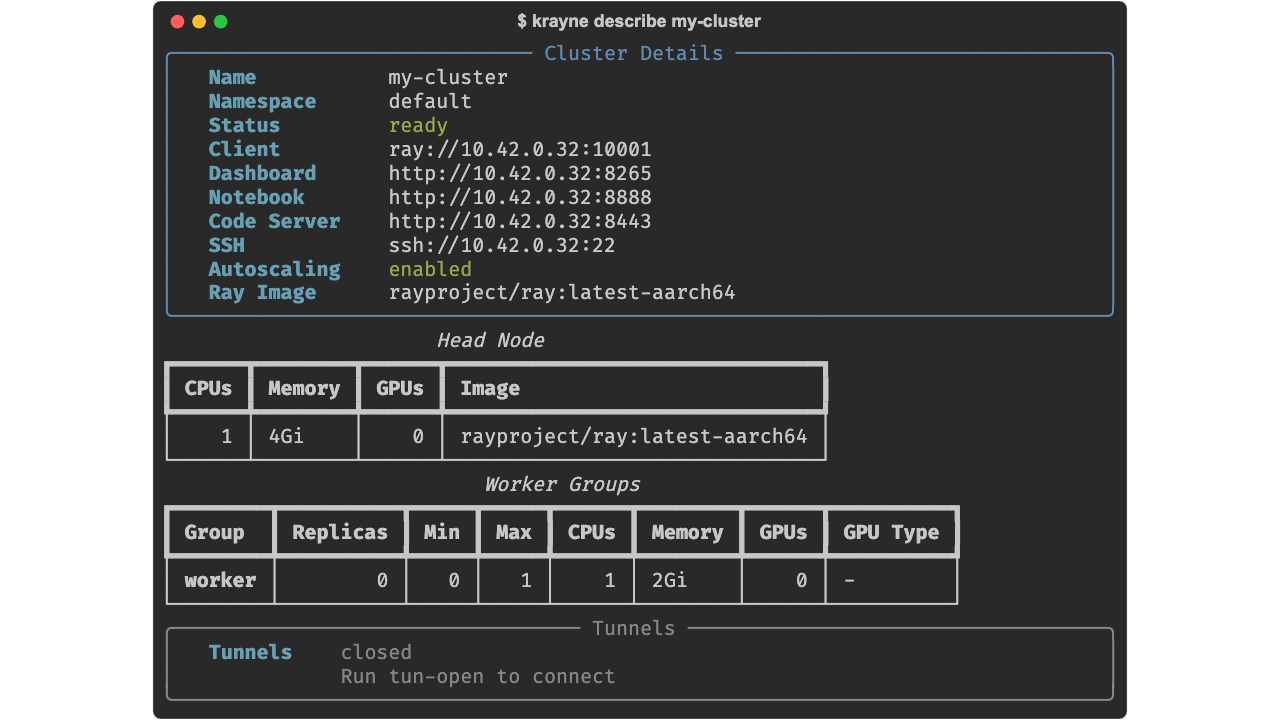The height and width of the screenshot is (720, 1280).
Task: Select the worker group row
Action: coord(219,580)
